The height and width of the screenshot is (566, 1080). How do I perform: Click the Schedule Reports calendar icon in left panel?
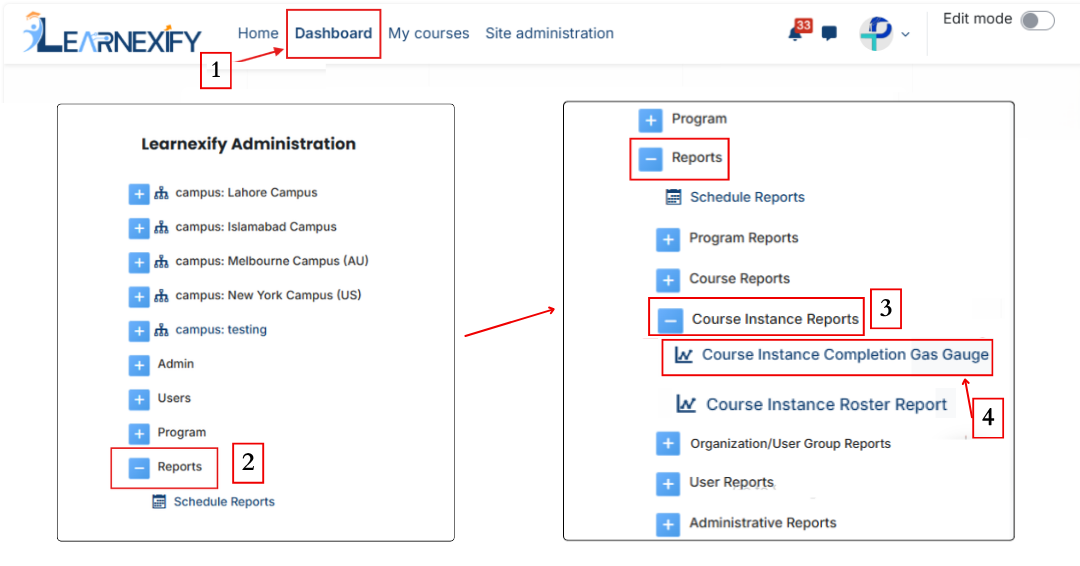pyautogui.click(x=159, y=501)
